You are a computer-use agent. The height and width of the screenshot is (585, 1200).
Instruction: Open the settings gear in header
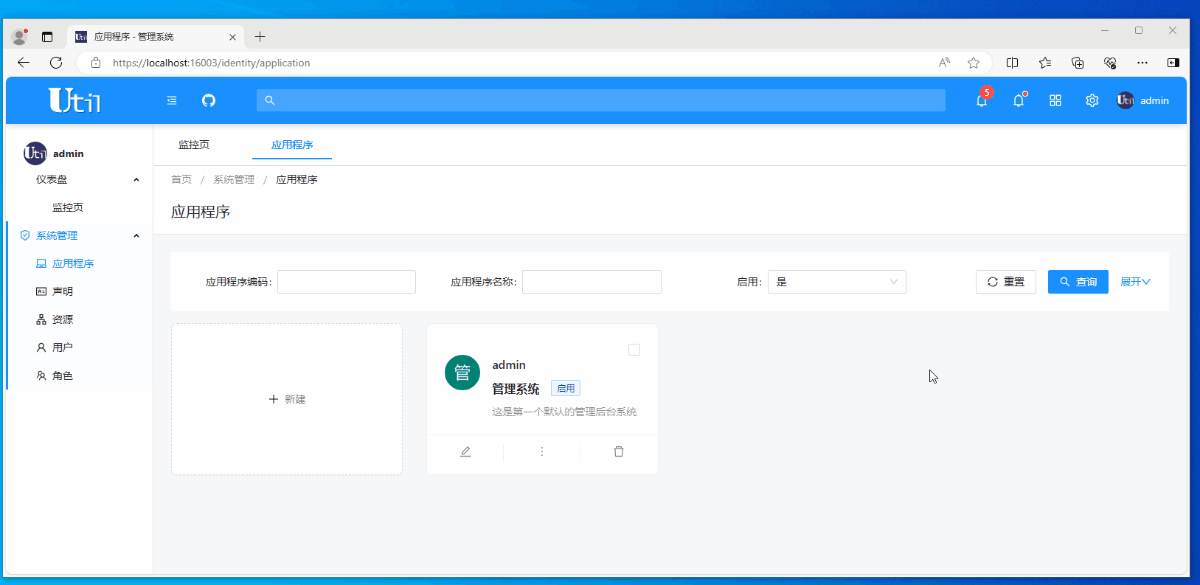(1092, 100)
